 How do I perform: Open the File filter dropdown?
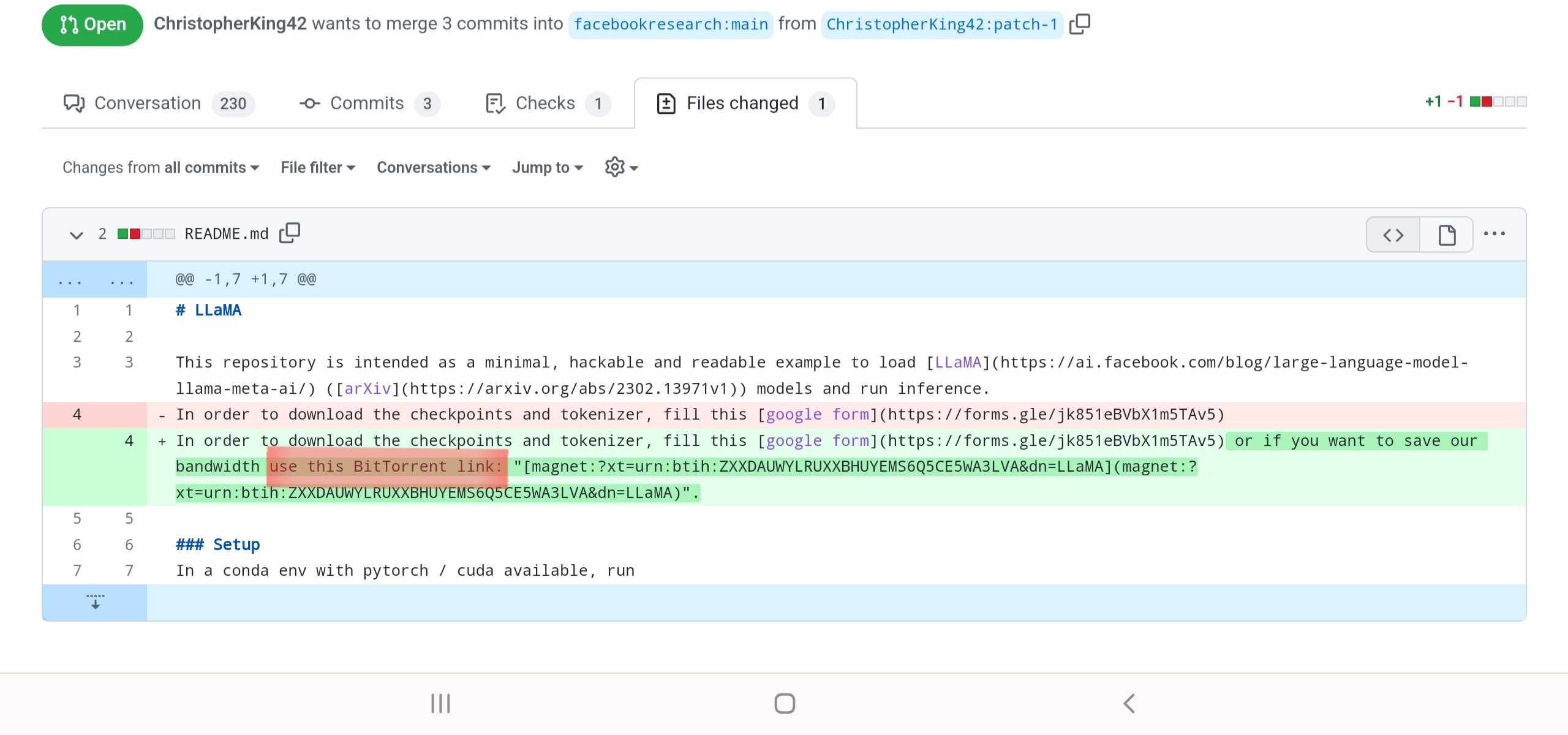[317, 167]
